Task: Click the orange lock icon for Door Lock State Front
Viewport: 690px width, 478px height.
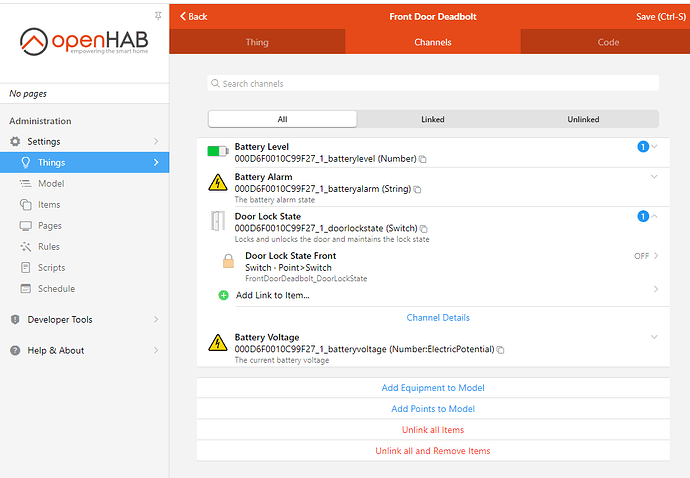Action: (227, 261)
